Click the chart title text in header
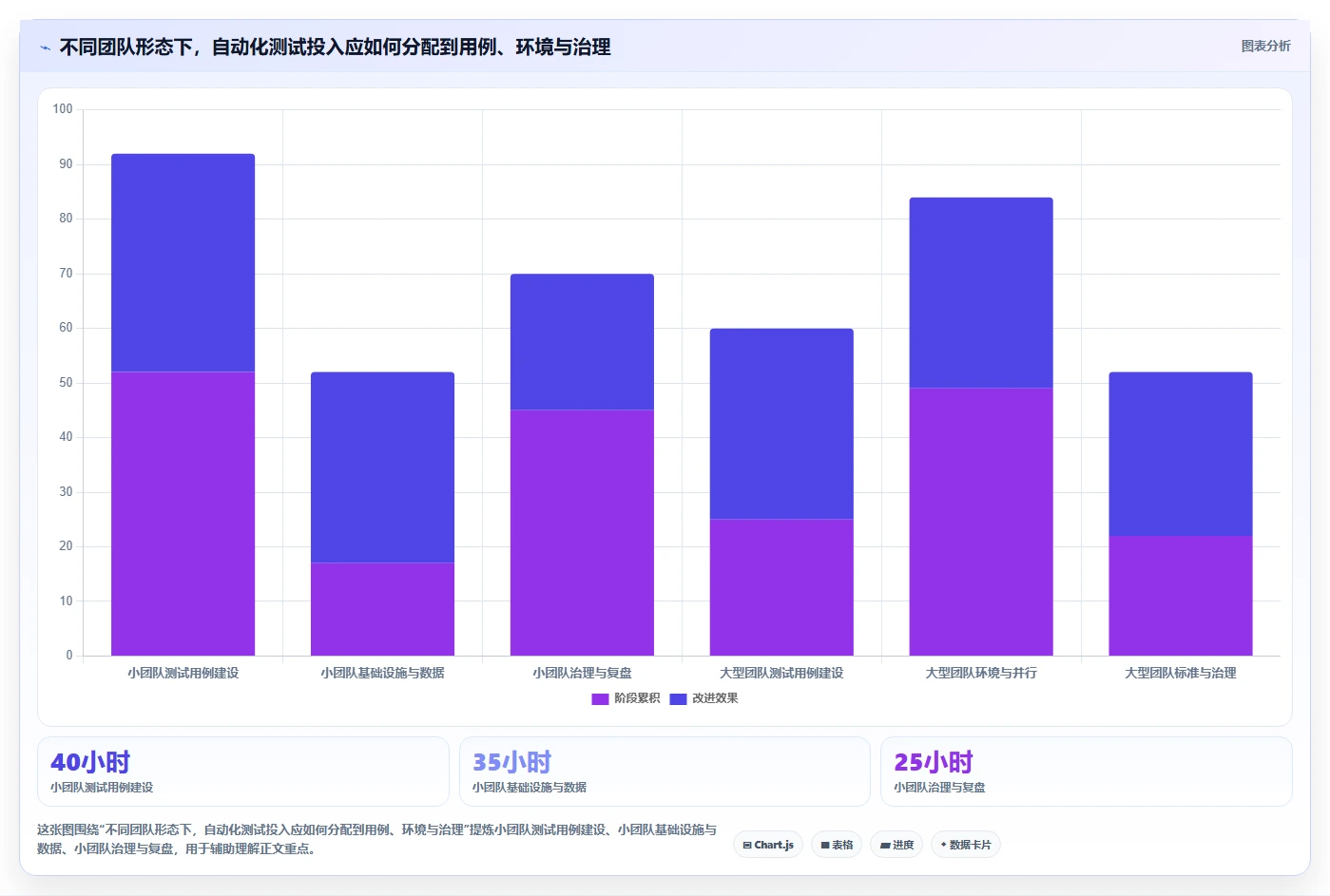Image resolution: width=1330 pixels, height=896 pixels. [335, 48]
